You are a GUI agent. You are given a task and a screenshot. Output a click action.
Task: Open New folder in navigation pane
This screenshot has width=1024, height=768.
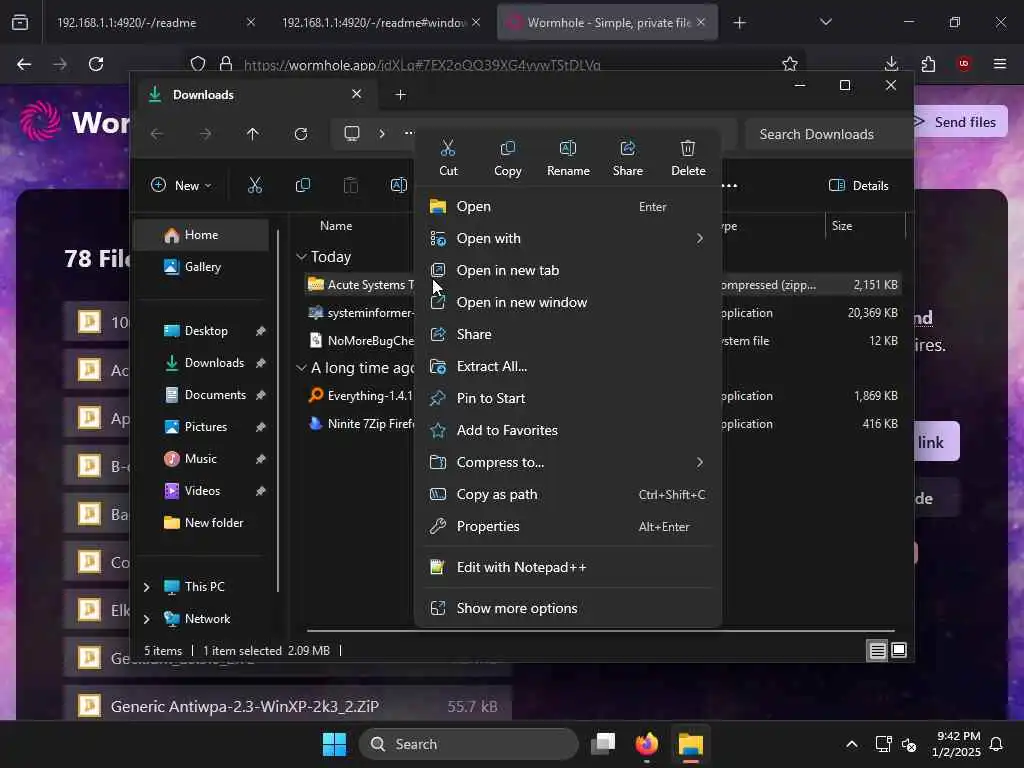(x=201, y=523)
